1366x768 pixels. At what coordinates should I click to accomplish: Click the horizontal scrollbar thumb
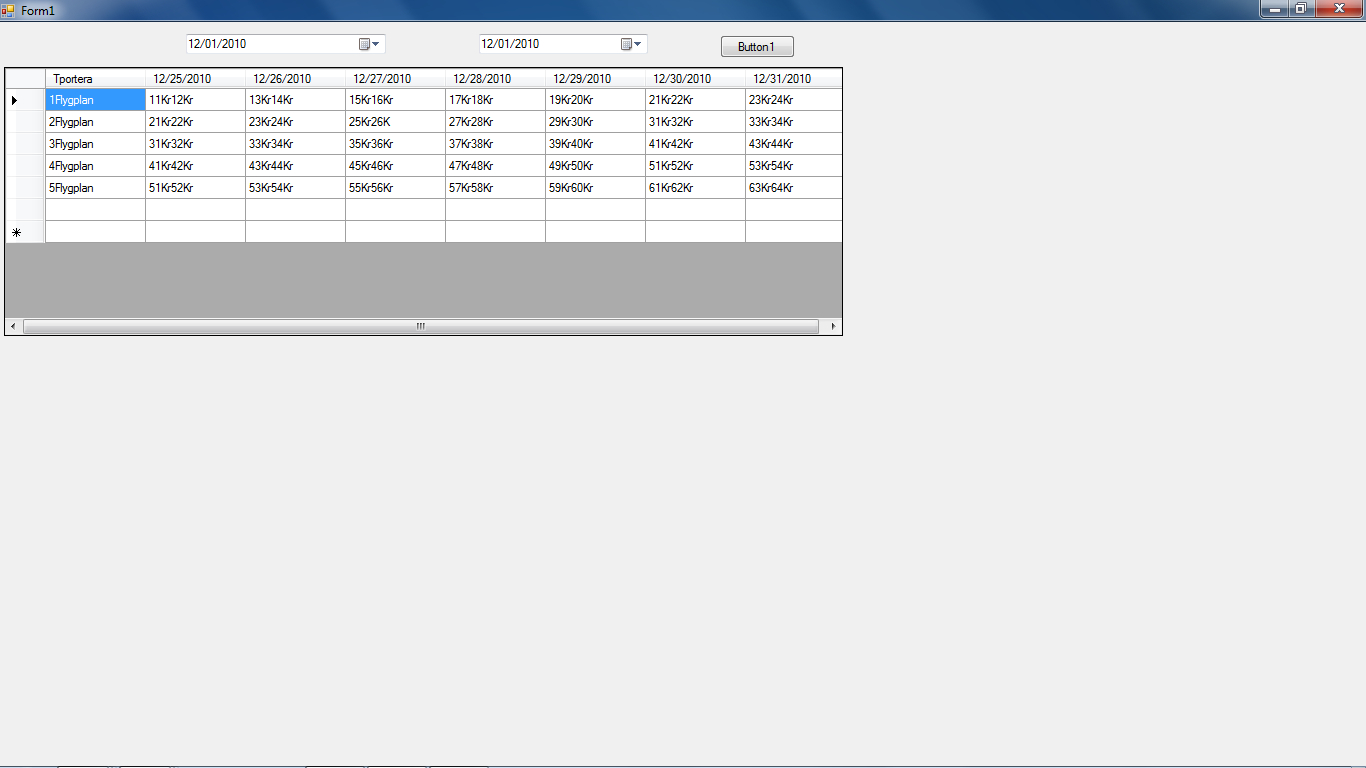click(420, 326)
